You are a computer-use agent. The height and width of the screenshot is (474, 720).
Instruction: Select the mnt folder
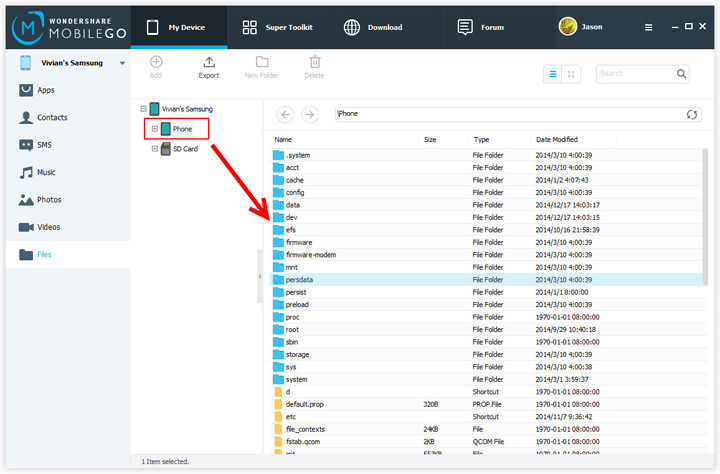[x=486, y=267]
